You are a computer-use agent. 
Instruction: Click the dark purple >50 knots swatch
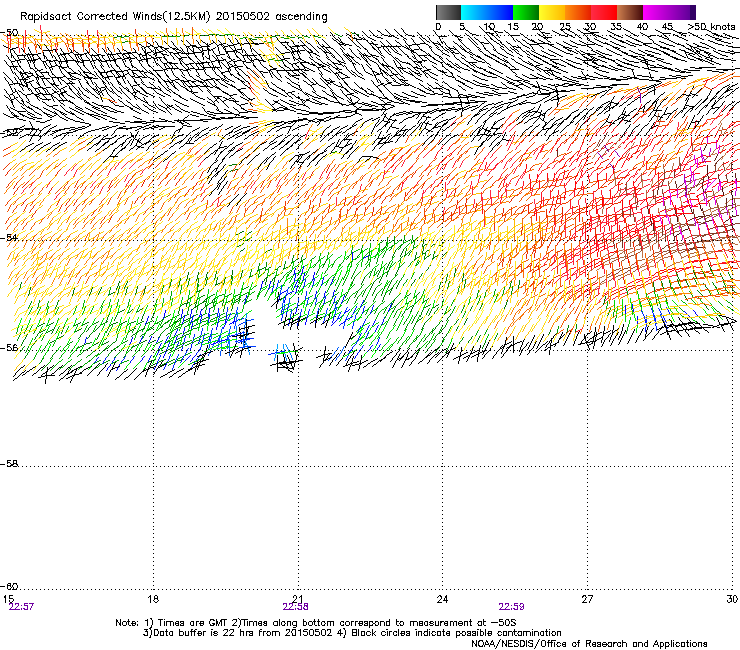tap(693, 12)
